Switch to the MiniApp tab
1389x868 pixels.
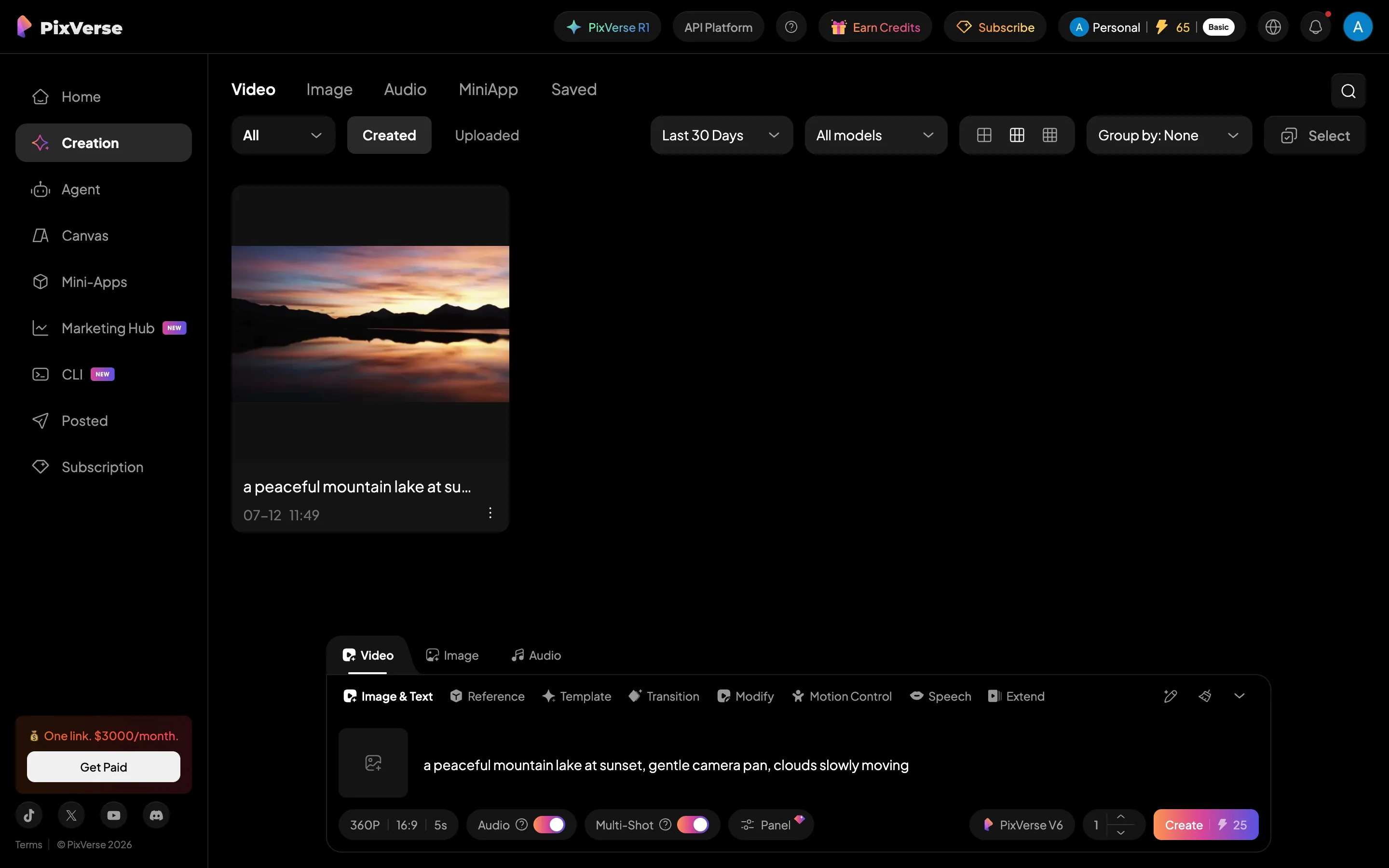pos(489,90)
